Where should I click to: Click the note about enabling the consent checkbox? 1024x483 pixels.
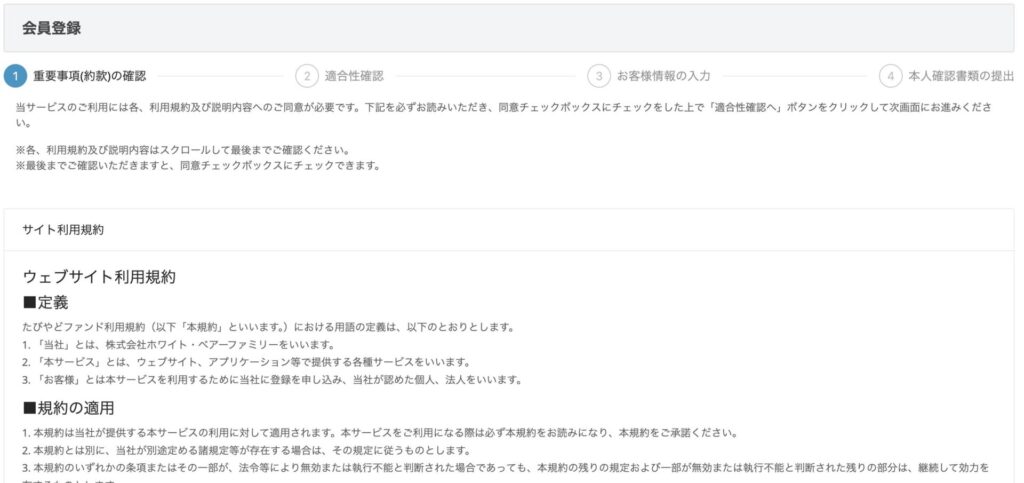click(198, 164)
